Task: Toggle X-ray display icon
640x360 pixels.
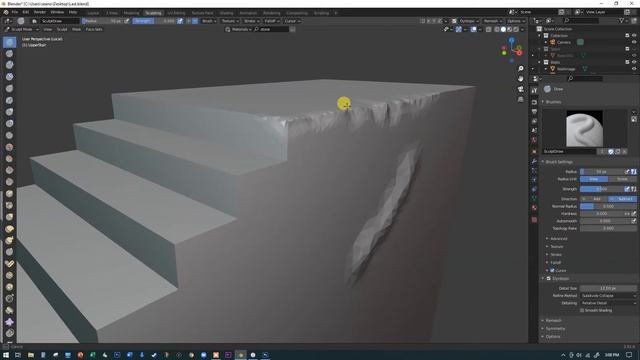Action: 489,29
